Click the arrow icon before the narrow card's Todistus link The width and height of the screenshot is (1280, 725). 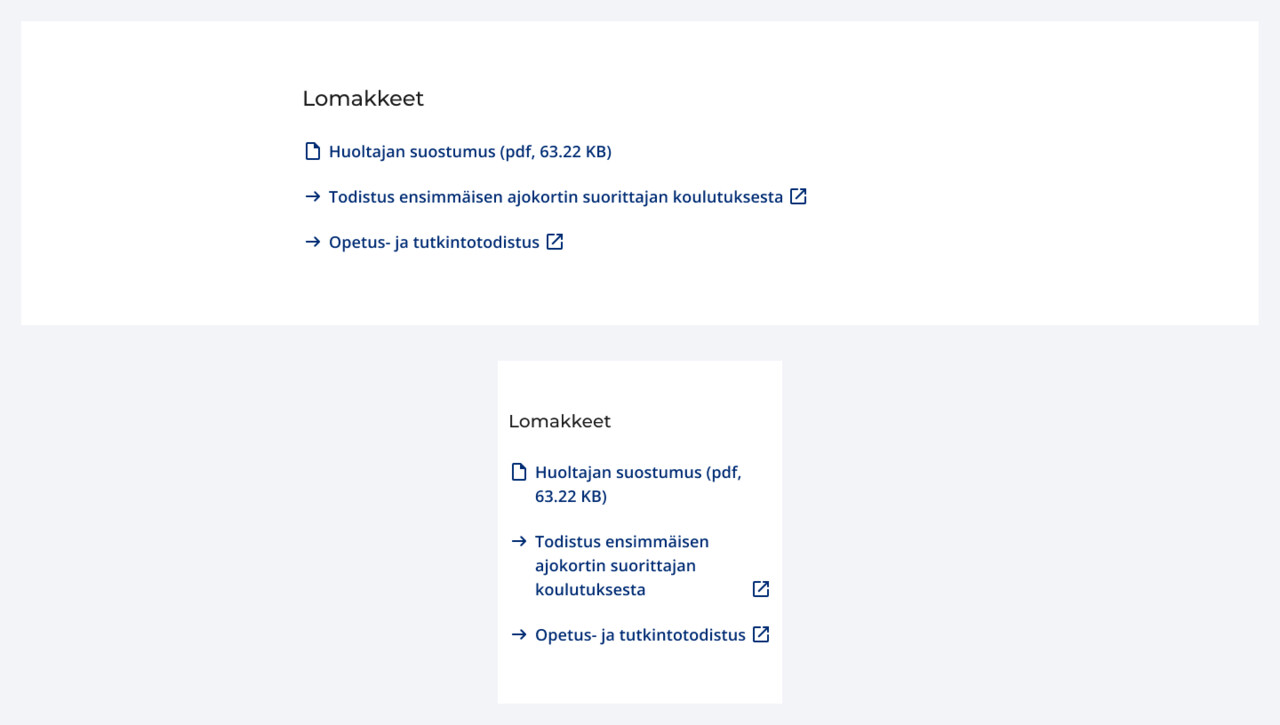(518, 541)
